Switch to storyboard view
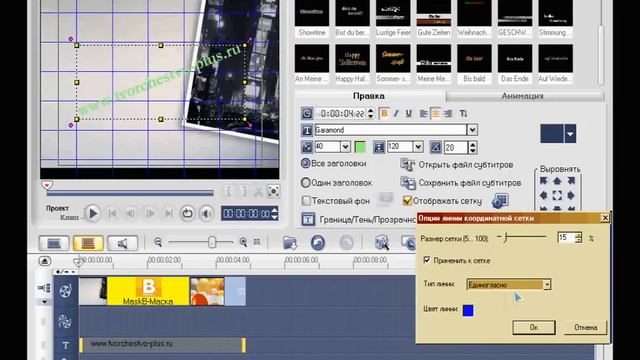The image size is (640, 360). point(54,243)
